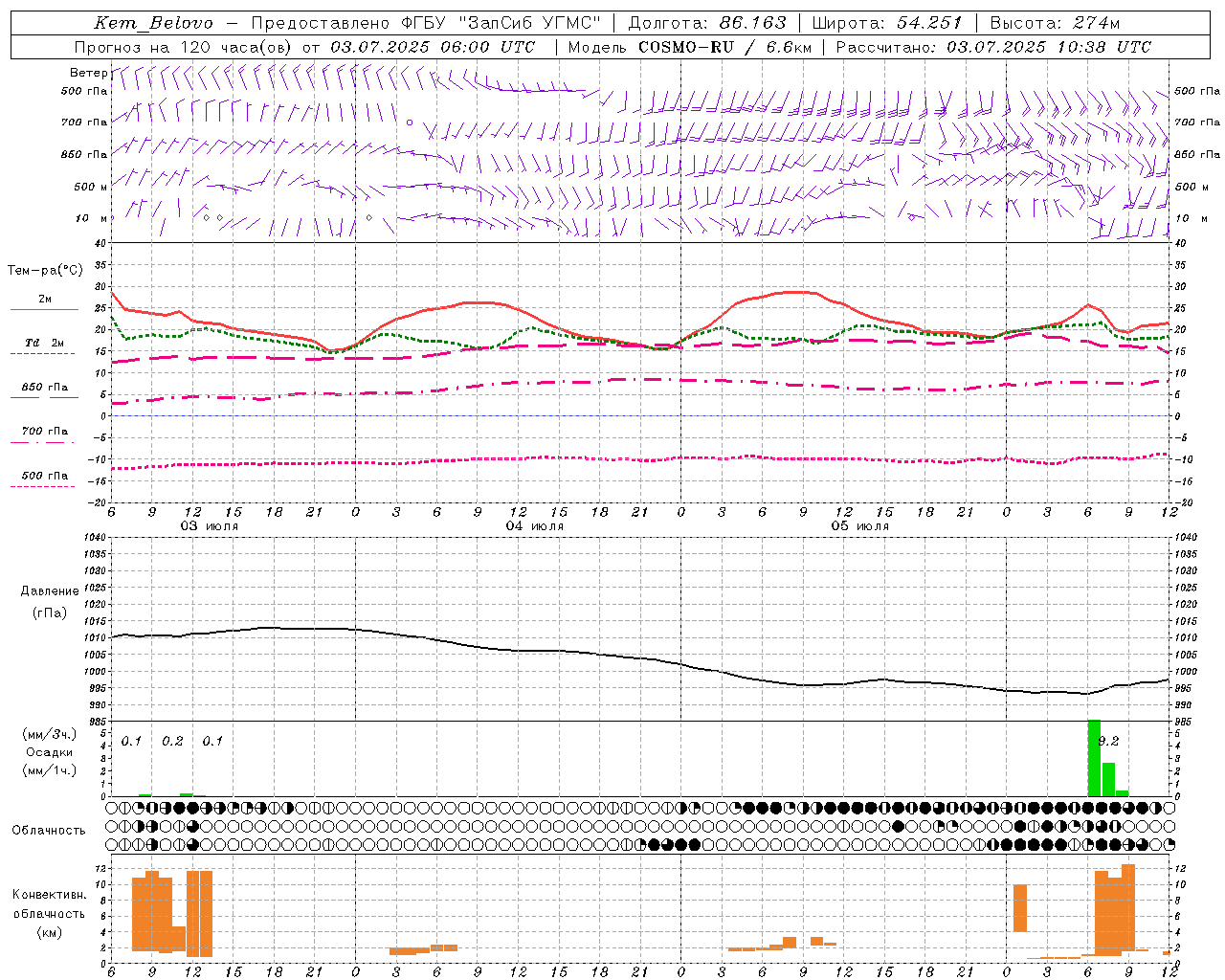The width and height of the screenshot is (1225, 980).
Task: Select the (км) unit under convective label
Action: [49, 932]
